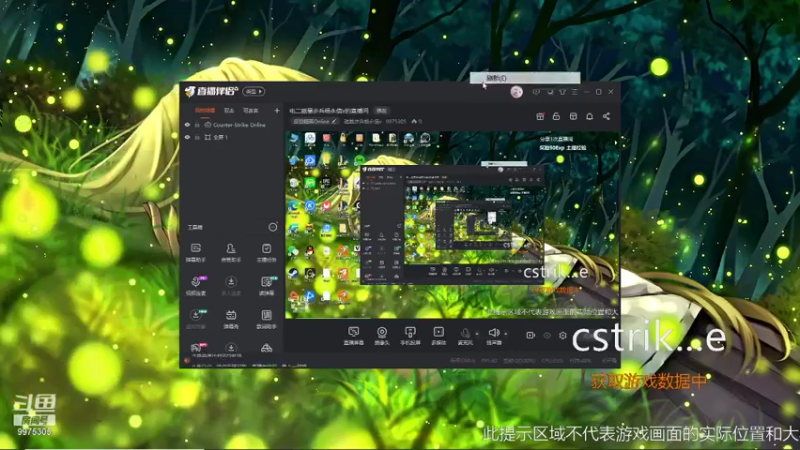Click the nested Douyu companion window in preview
Viewport: 800px width, 450px height.
pos(452,224)
